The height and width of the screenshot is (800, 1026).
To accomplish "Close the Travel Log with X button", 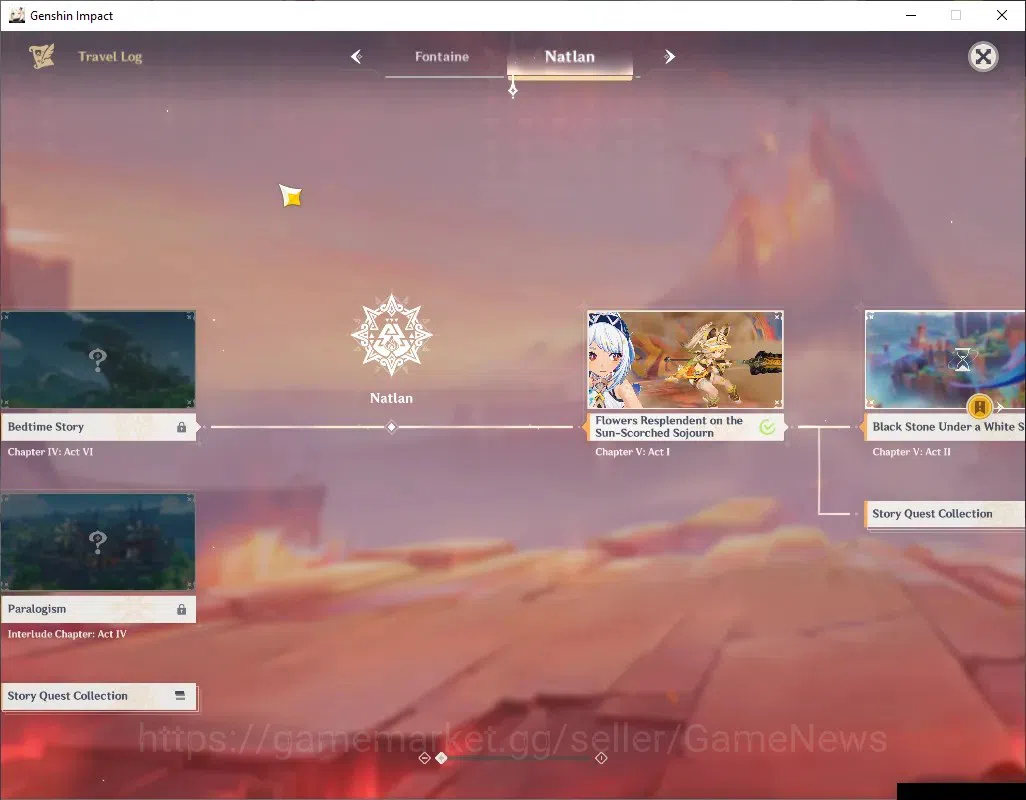I will [x=983, y=57].
